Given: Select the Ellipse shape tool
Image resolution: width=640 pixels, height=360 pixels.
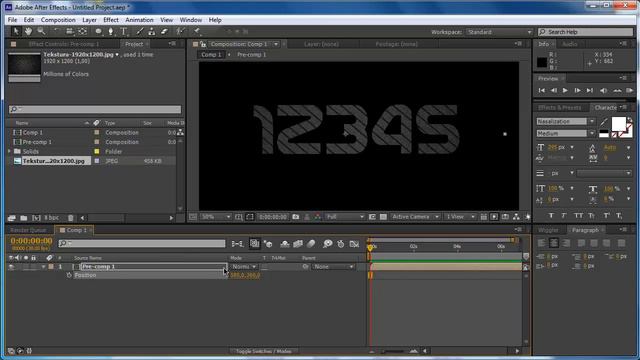Looking at the screenshot, I should pyautogui.click(x=98, y=31).
